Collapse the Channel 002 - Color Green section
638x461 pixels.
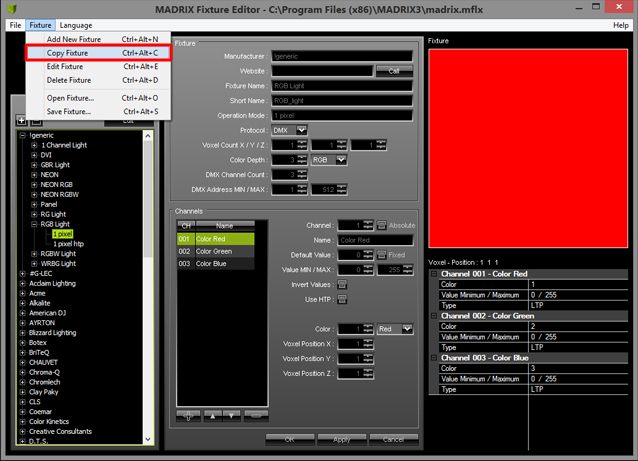(434, 316)
